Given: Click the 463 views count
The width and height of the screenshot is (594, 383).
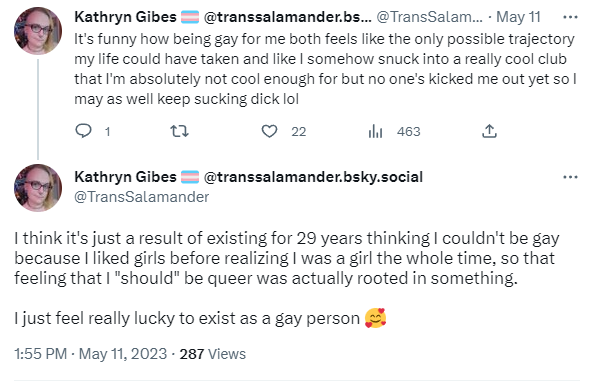Looking at the screenshot, I should tap(409, 131).
